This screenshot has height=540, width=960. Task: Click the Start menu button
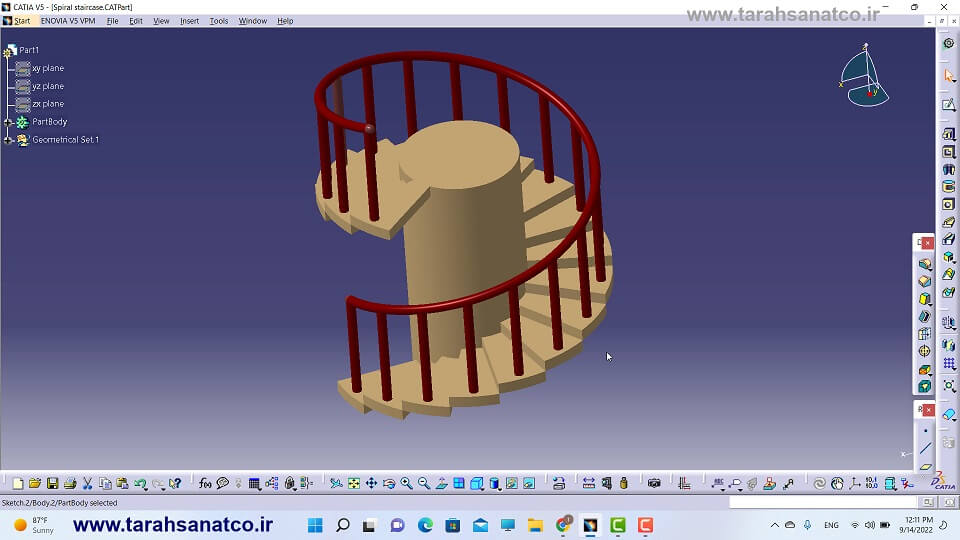click(x=21, y=21)
